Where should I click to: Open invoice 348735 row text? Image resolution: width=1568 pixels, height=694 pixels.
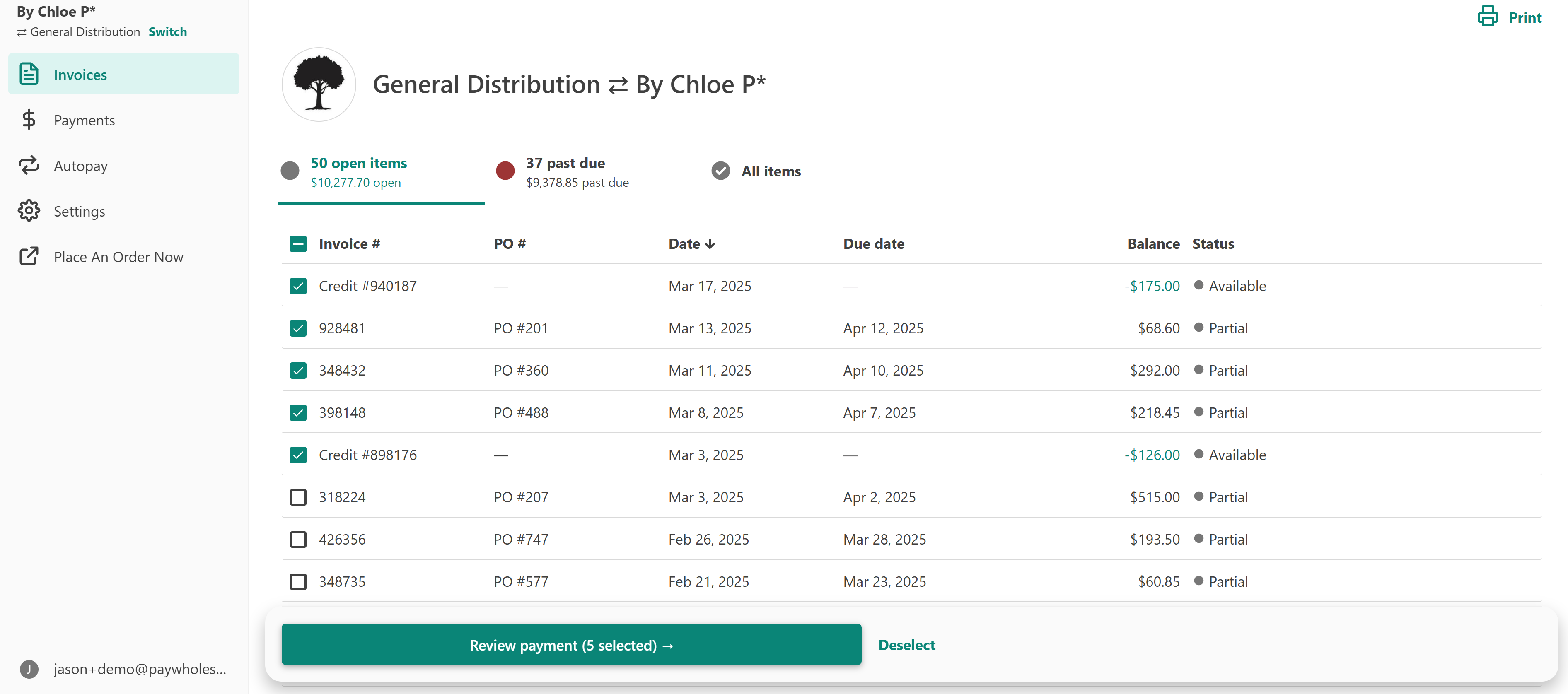[x=342, y=582]
